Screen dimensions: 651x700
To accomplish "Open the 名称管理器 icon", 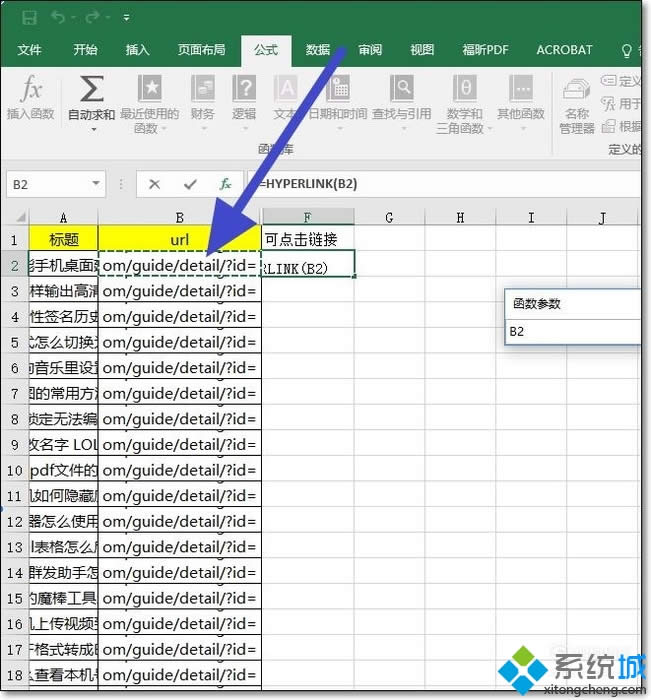I will 576,89.
